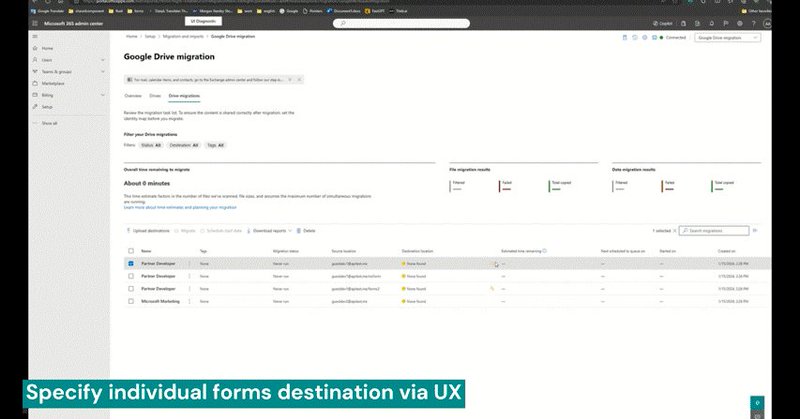Uncheck the first Partner Developer row checkbox

[x=131, y=263]
